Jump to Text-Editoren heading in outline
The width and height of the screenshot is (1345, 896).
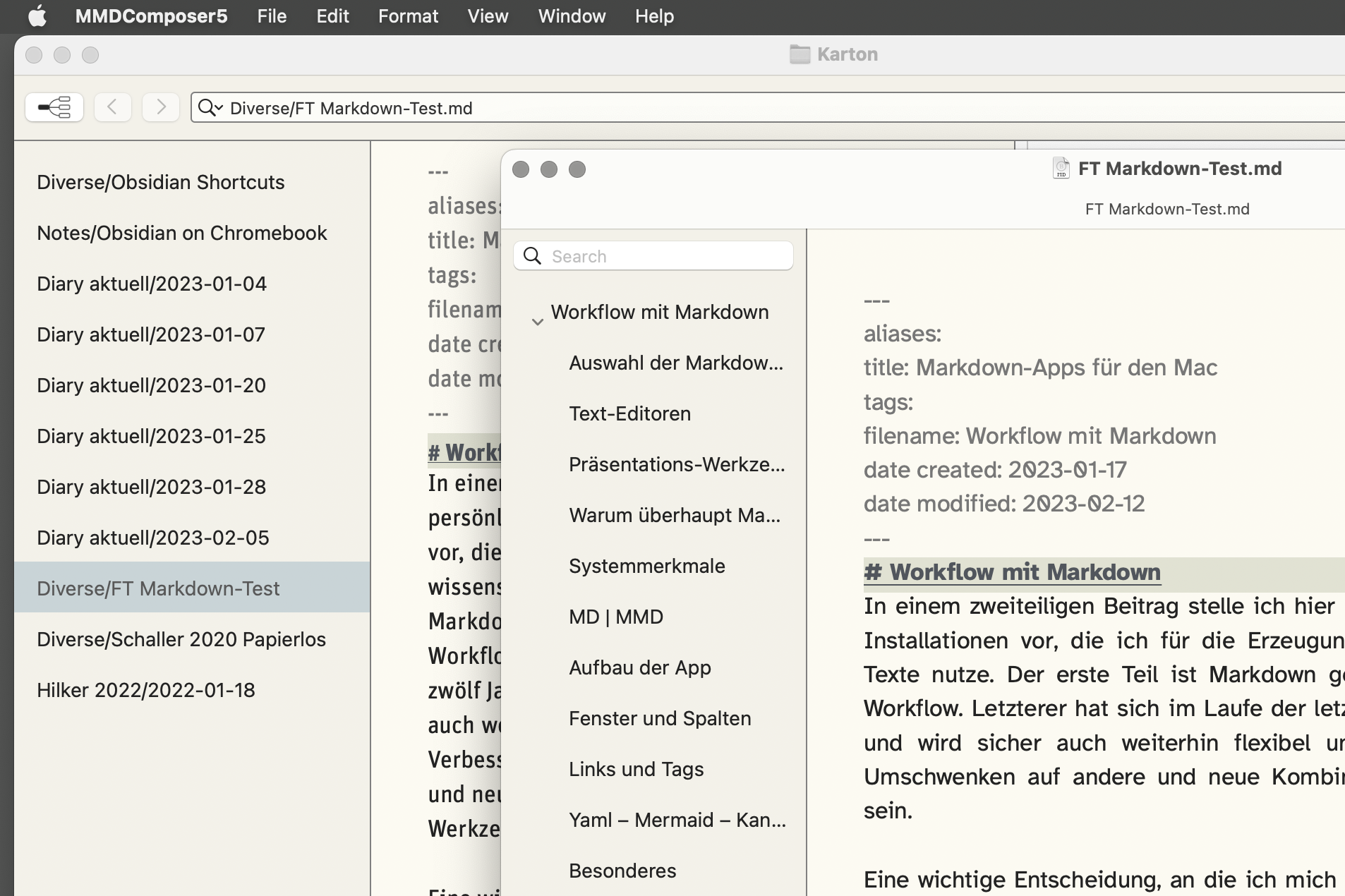click(x=629, y=413)
